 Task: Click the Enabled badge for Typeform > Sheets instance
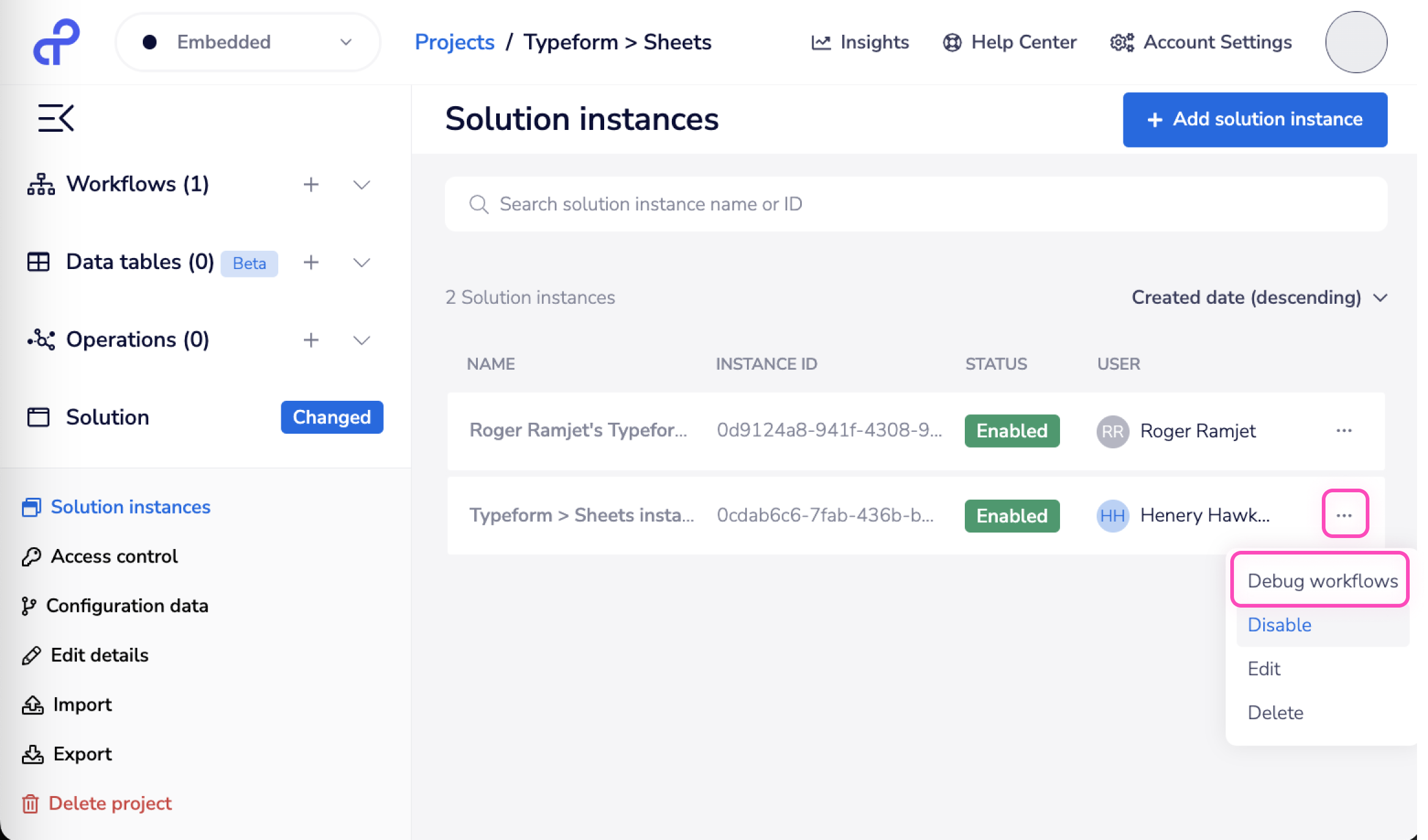[1011, 515]
